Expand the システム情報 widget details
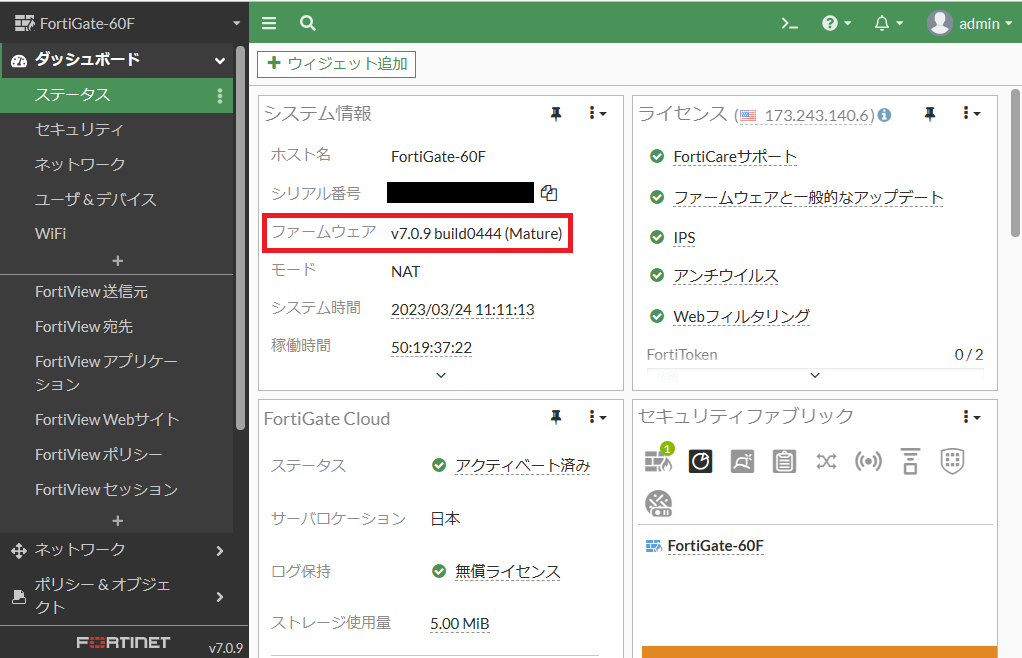1022x658 pixels. coord(440,375)
